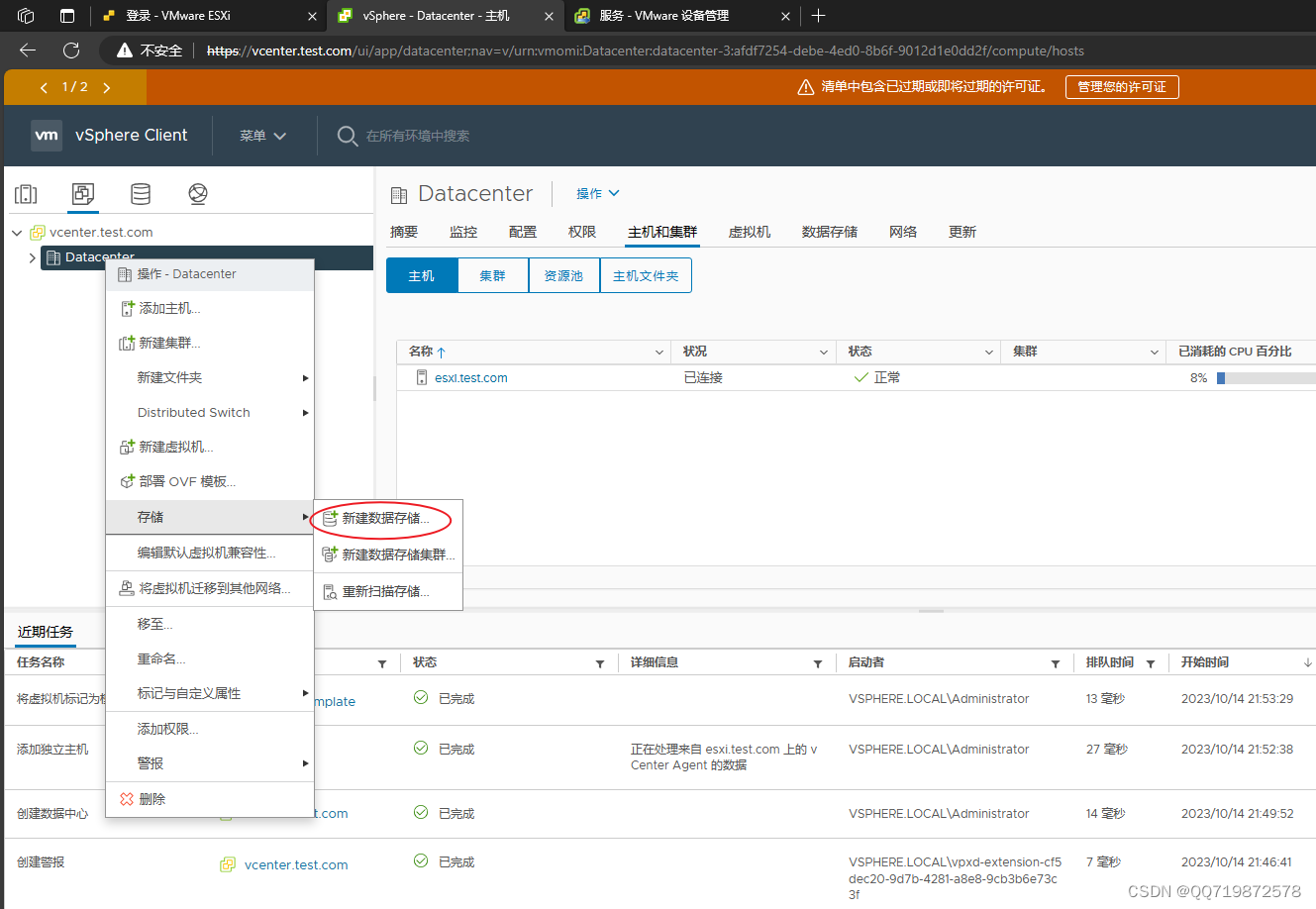
Task: Open the VMs and Templates inventory icon
Action: pyautogui.click(x=83, y=194)
